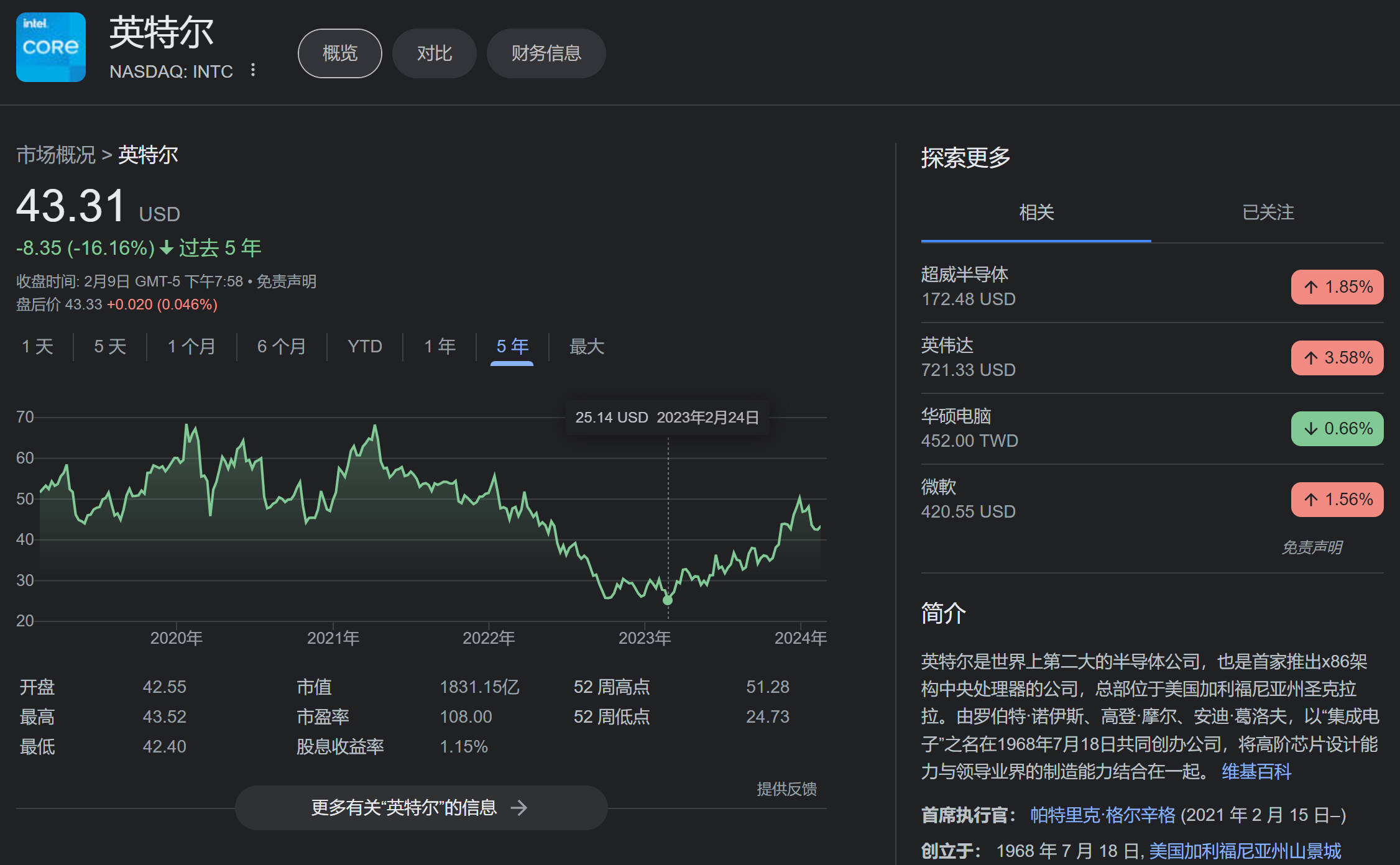Switch to the 已关注 tab
Screen dimensions: 1400x865
pyautogui.click(x=1268, y=213)
